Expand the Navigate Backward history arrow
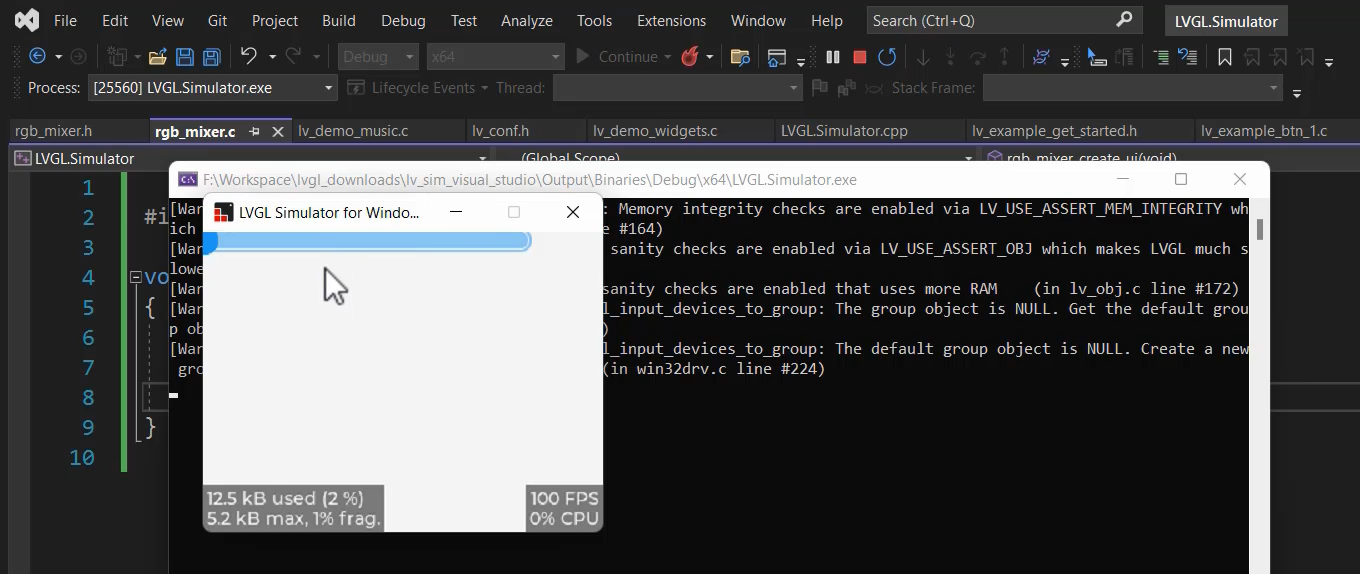Viewport: 1360px width, 574px height. (58, 57)
